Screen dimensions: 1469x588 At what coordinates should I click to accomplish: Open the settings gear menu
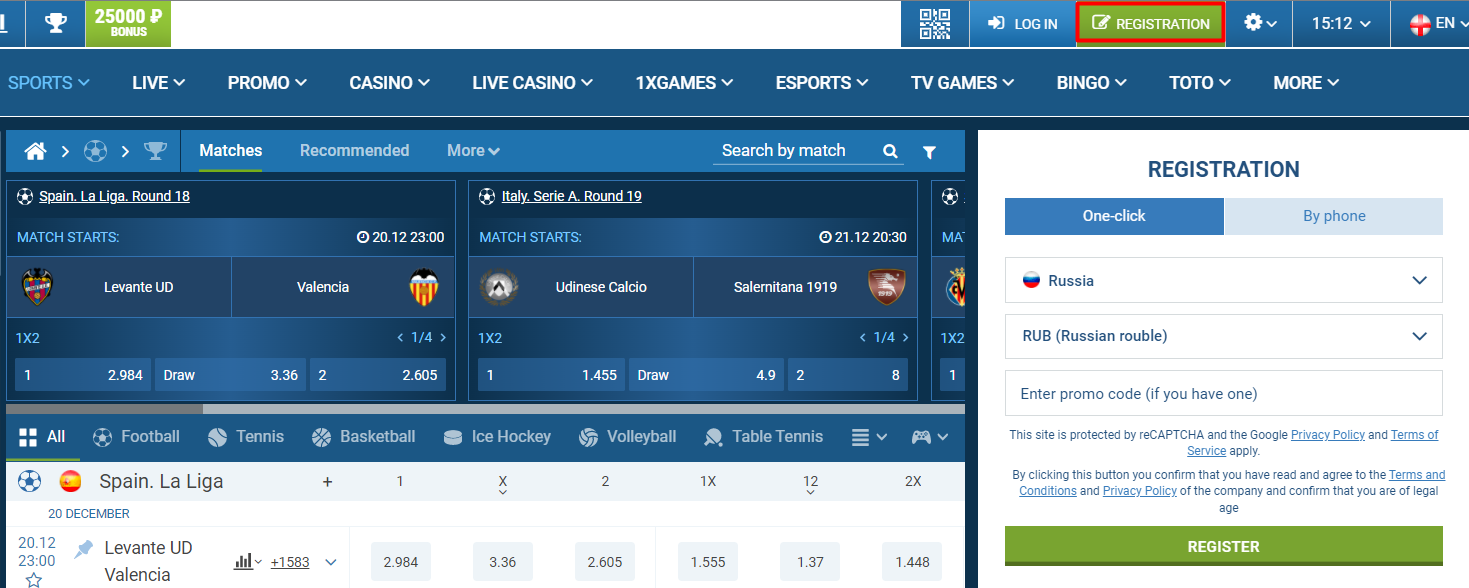point(1260,23)
